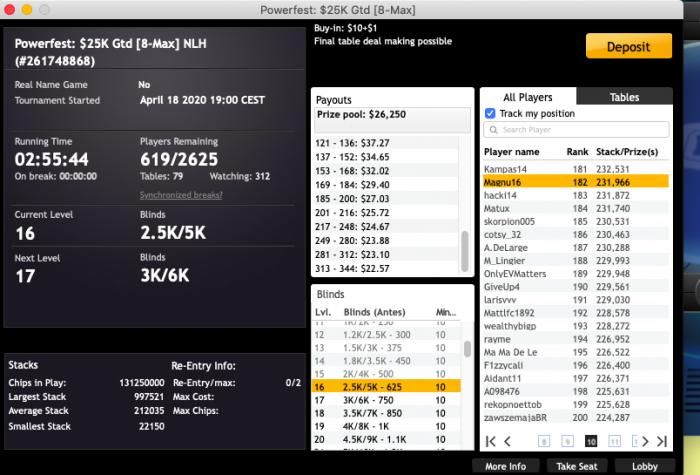Select player larisvvv row
Screen dimensions: 700x475
[576, 300]
